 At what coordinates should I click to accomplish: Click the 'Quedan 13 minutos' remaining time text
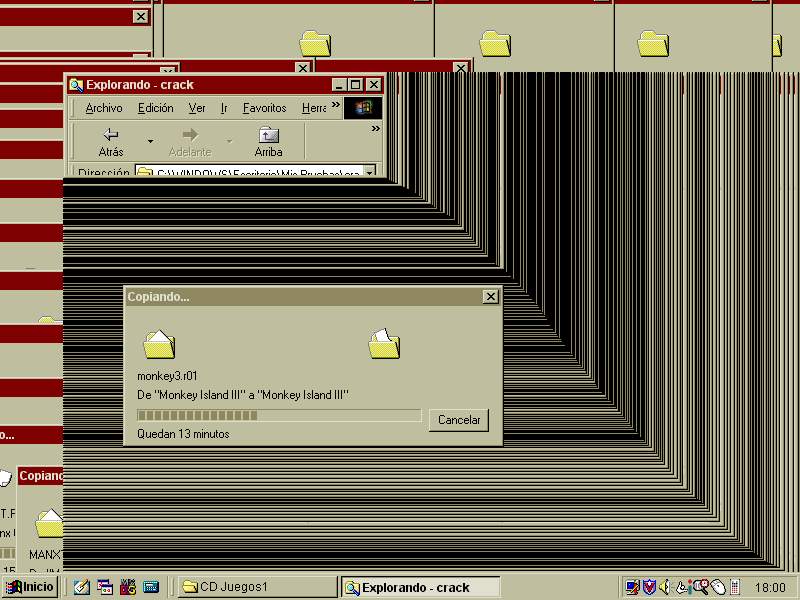click(183, 434)
